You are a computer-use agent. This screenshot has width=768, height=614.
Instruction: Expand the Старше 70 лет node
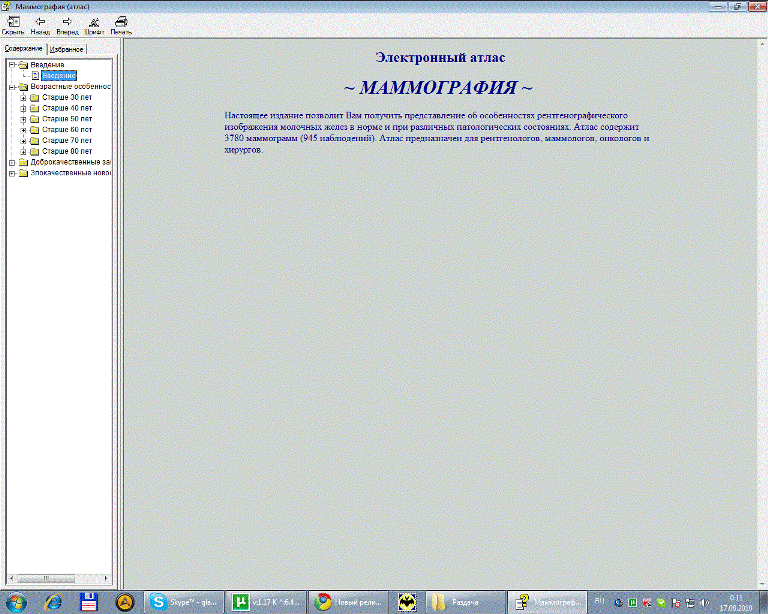click(x=23, y=141)
